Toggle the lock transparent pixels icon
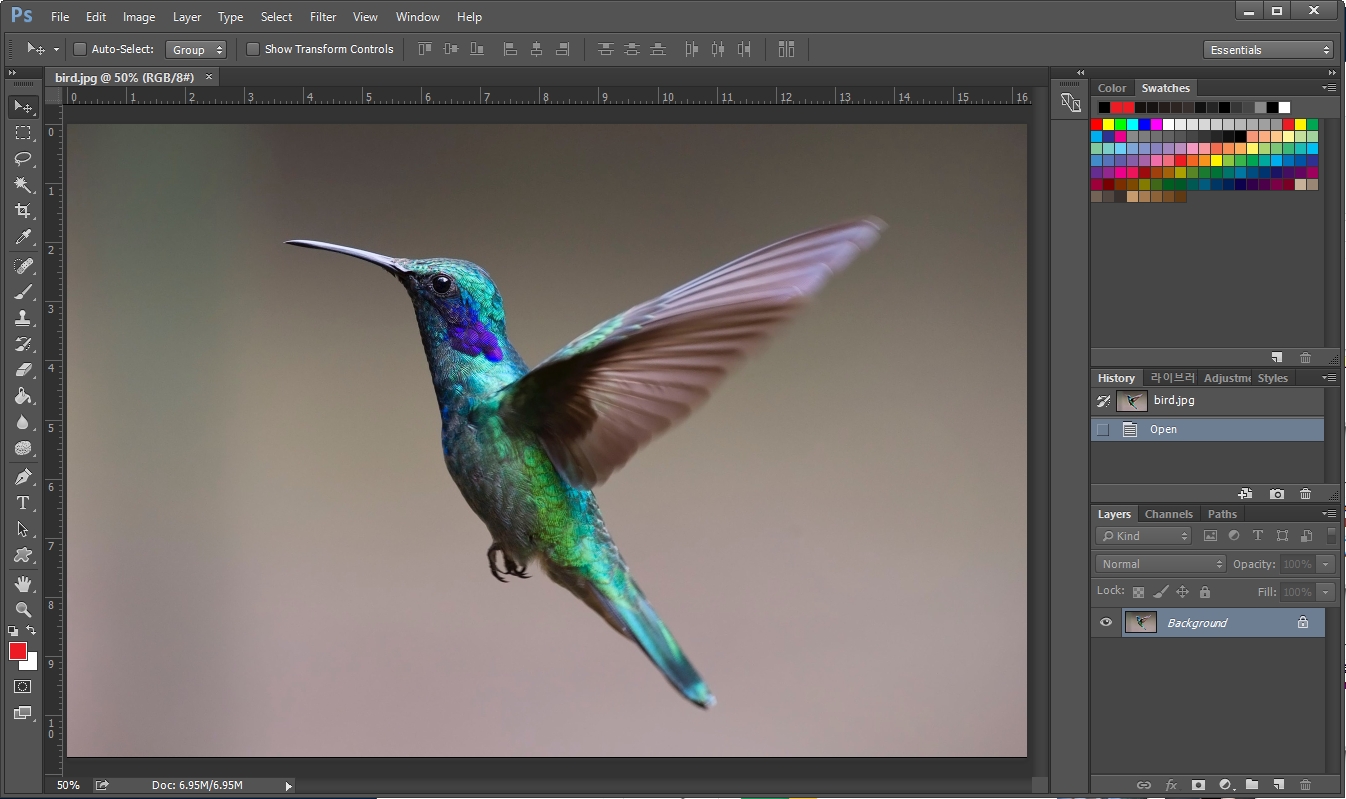The image size is (1346, 799). [x=1138, y=592]
